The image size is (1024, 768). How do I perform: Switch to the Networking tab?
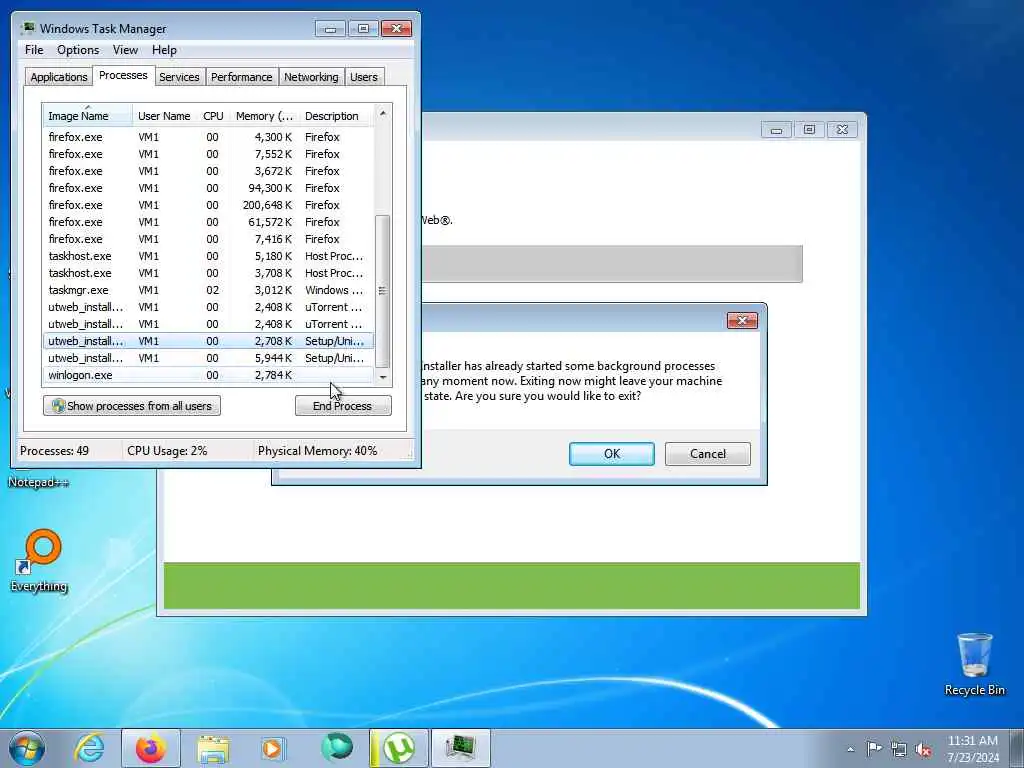coord(311,77)
